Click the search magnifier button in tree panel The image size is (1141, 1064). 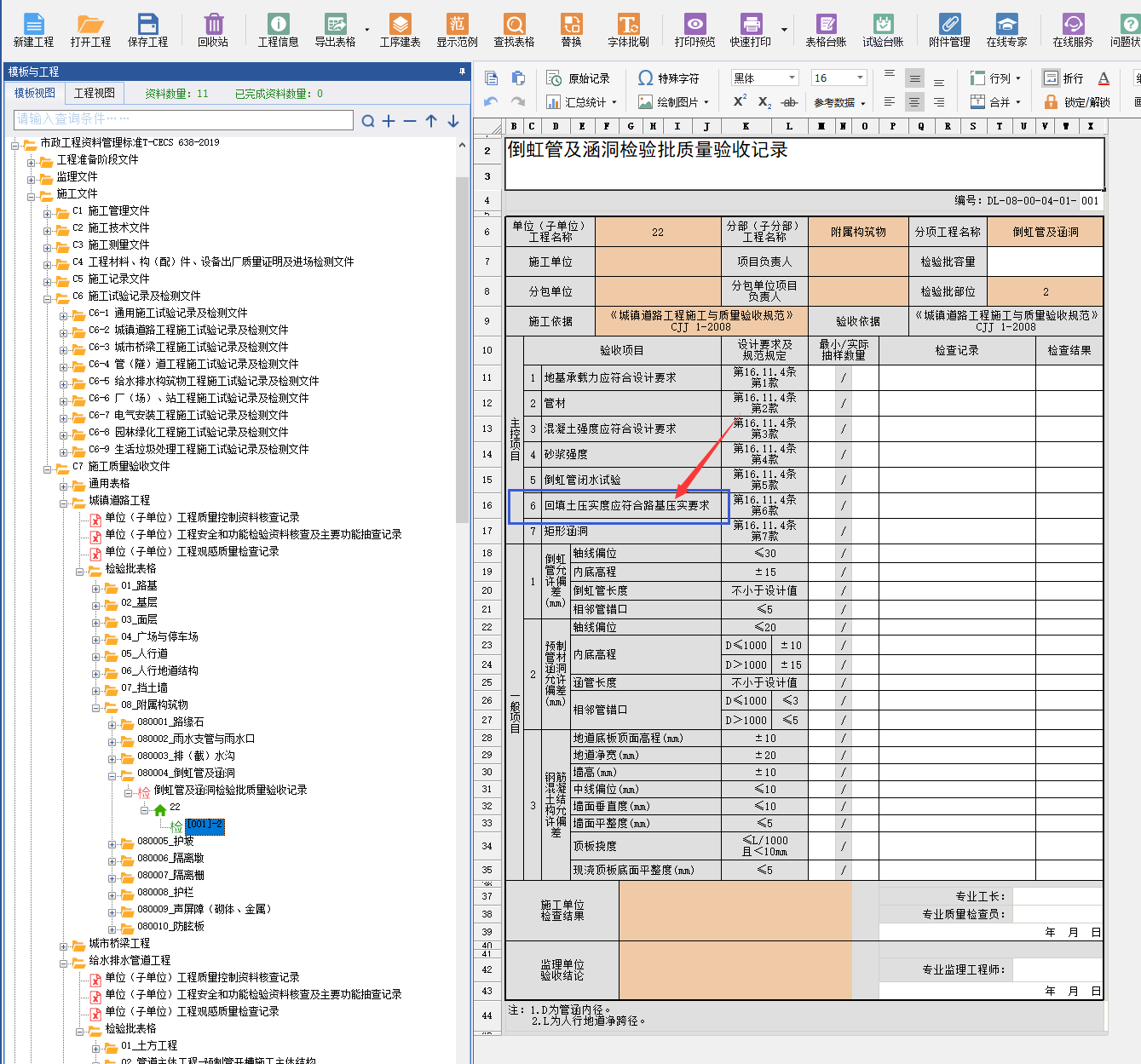click(x=367, y=121)
